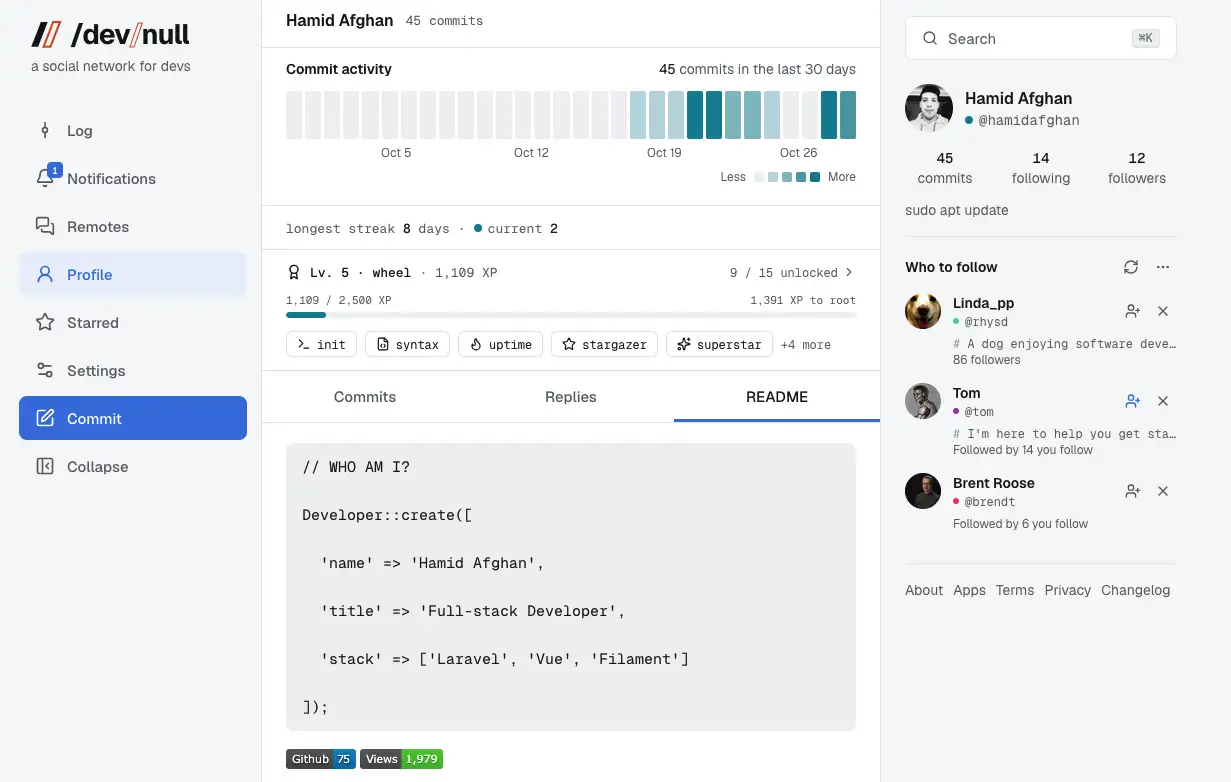The height and width of the screenshot is (782, 1231).
Task: Switch to the Commits tab
Action: click(365, 397)
